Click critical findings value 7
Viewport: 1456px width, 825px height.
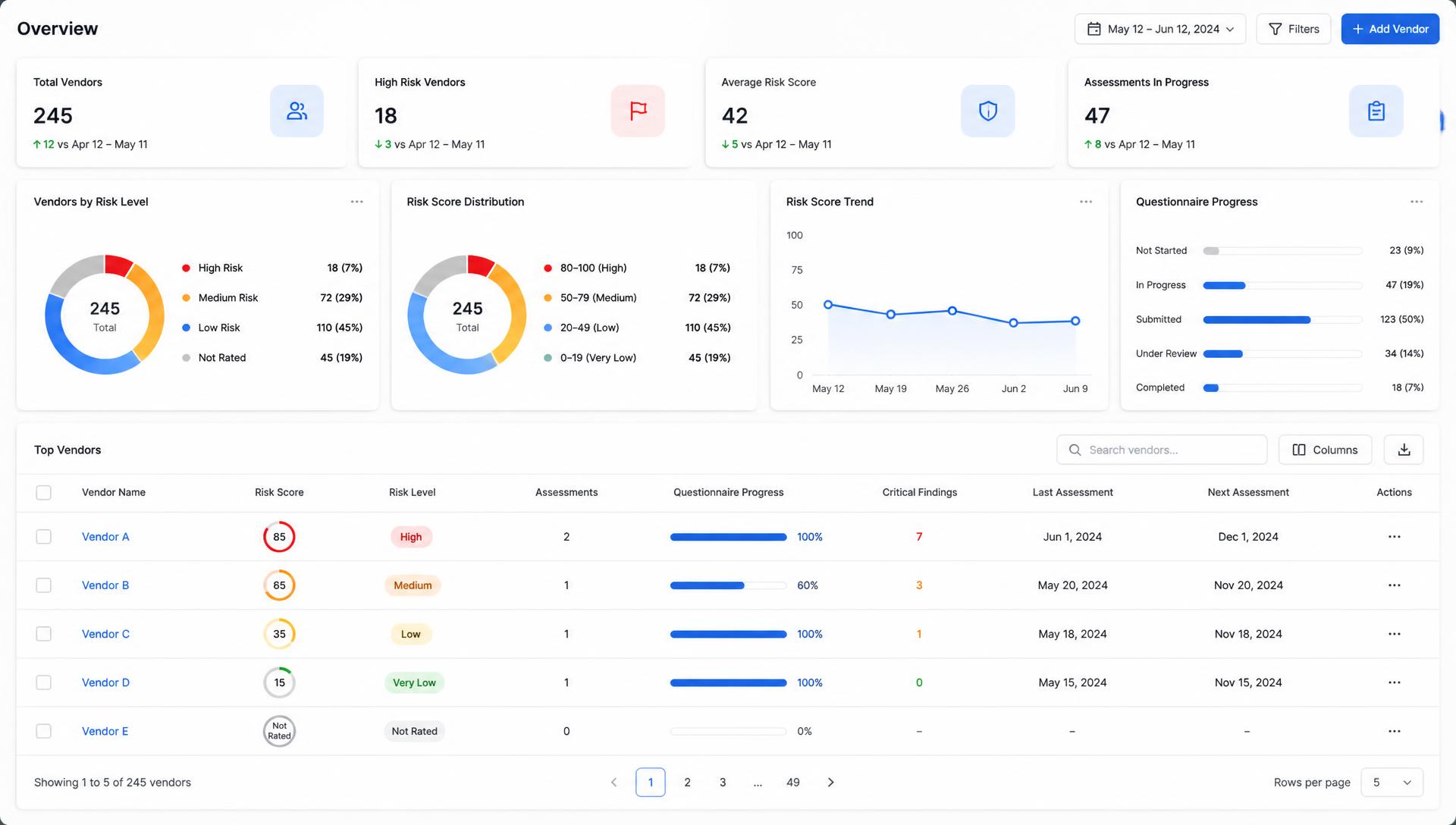point(919,537)
